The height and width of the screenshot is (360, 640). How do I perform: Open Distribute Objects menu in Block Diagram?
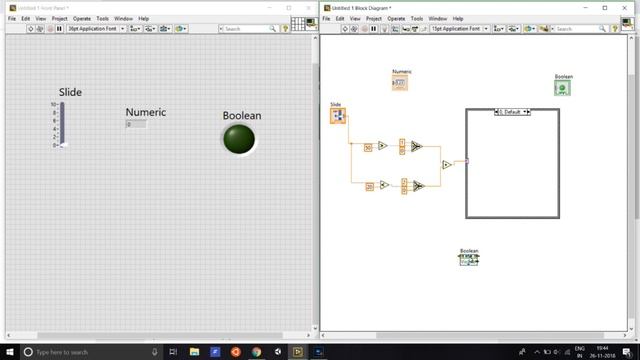(513, 29)
